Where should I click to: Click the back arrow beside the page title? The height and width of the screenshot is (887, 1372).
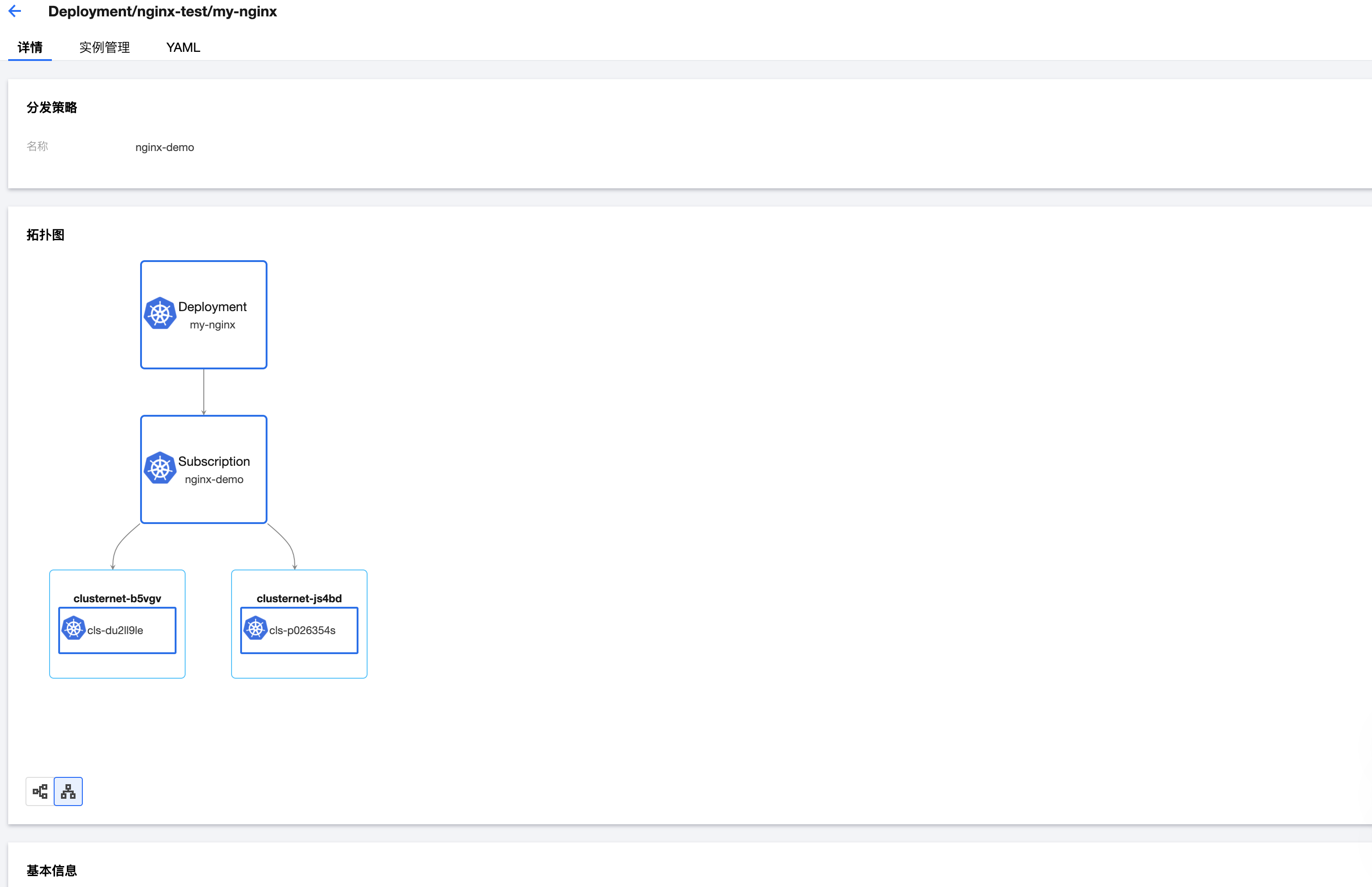tap(15, 11)
